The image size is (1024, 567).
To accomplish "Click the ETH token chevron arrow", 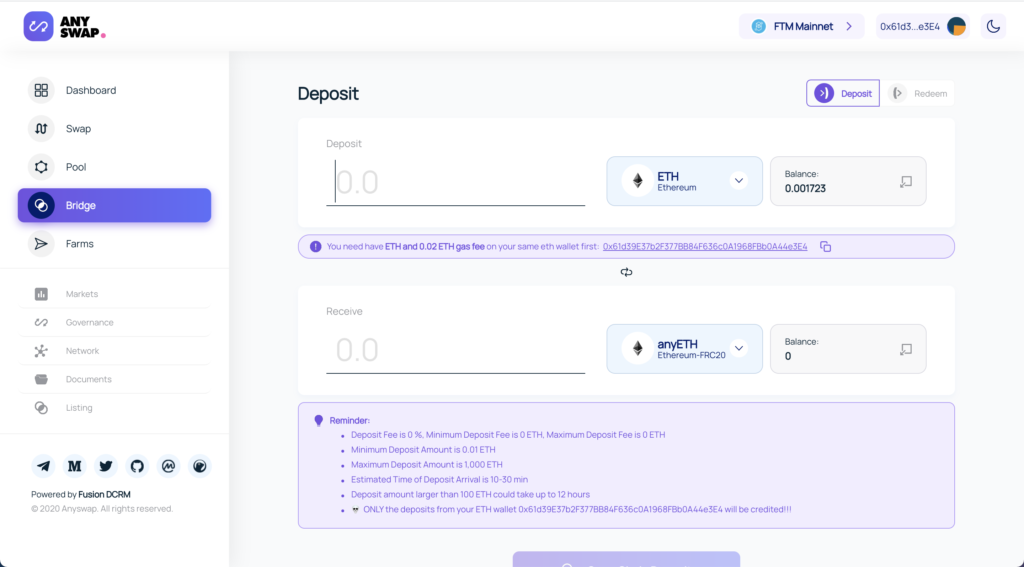I will pos(739,180).
